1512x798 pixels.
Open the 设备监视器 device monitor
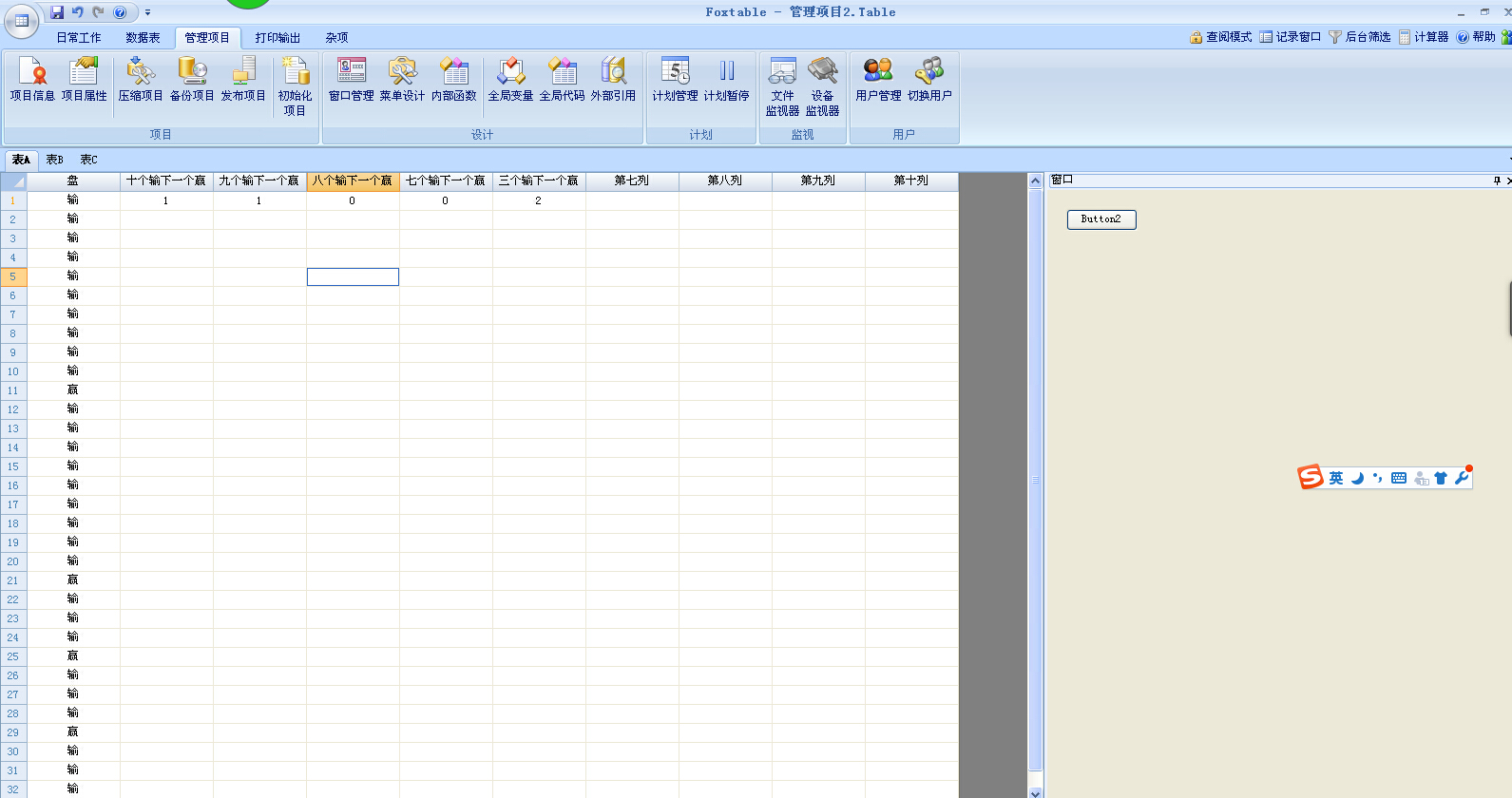823,85
